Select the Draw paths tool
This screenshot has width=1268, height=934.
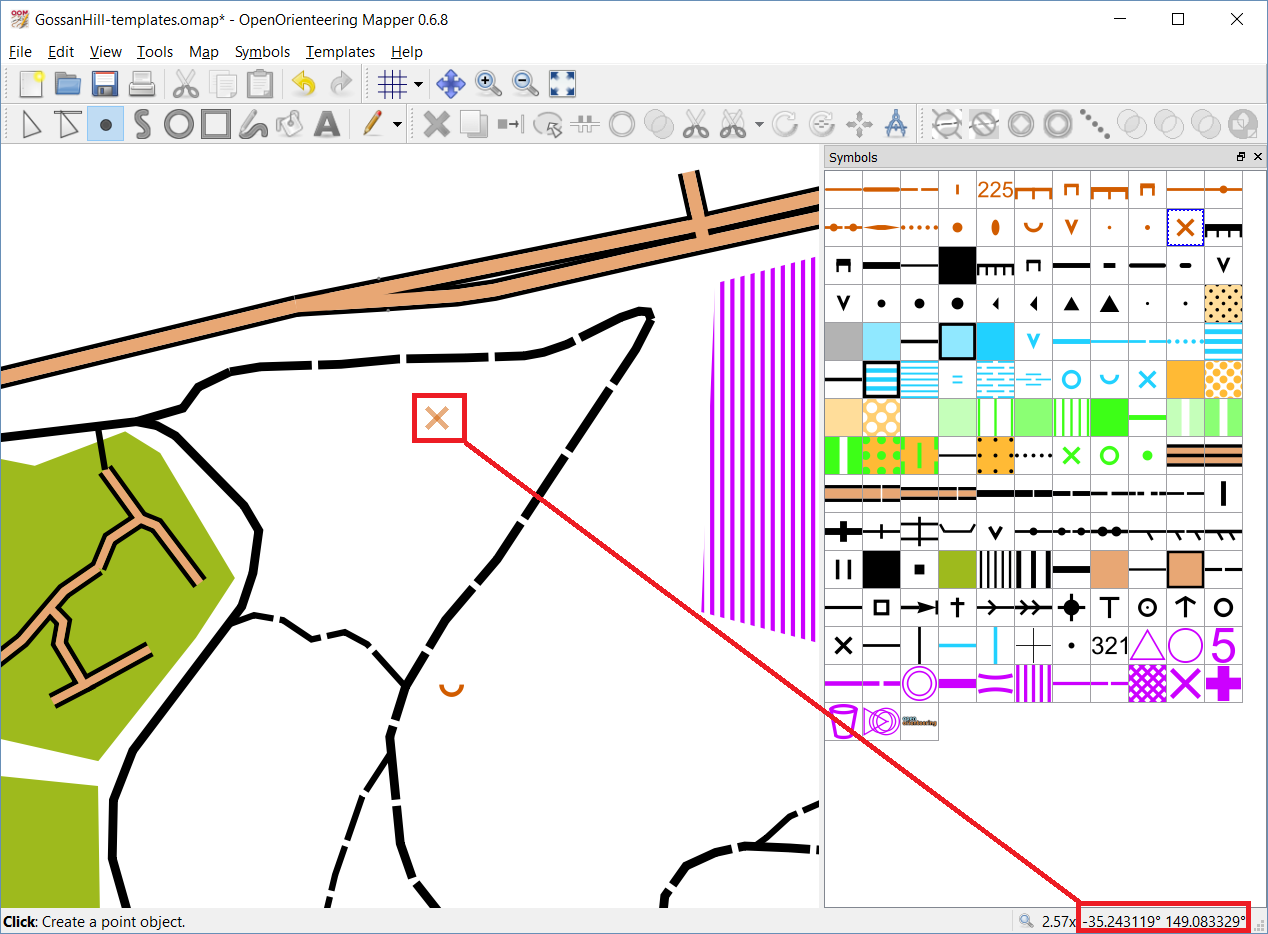(x=141, y=124)
